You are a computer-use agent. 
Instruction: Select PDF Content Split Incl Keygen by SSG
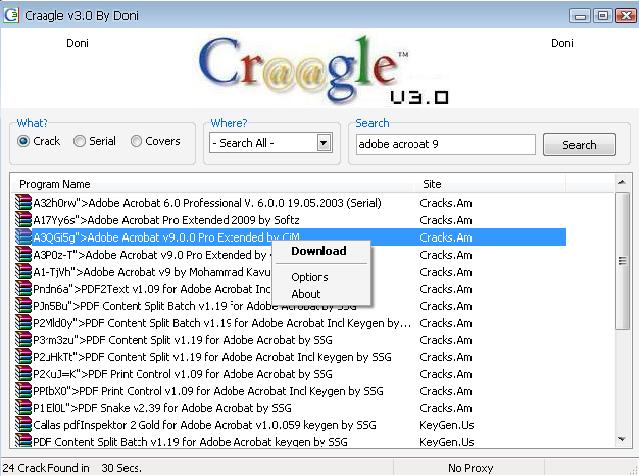[212, 357]
